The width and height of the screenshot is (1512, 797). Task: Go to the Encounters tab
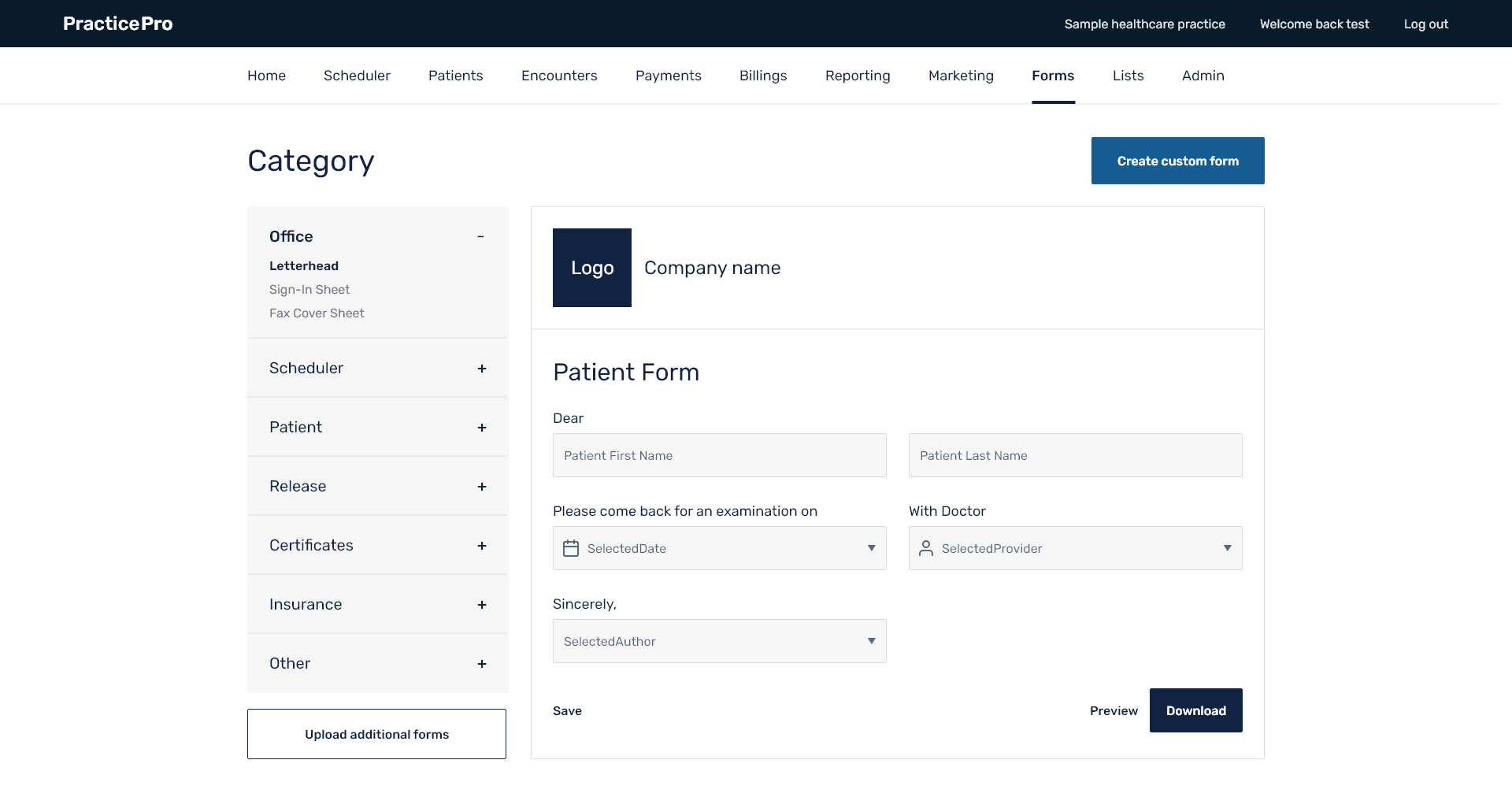click(x=559, y=76)
